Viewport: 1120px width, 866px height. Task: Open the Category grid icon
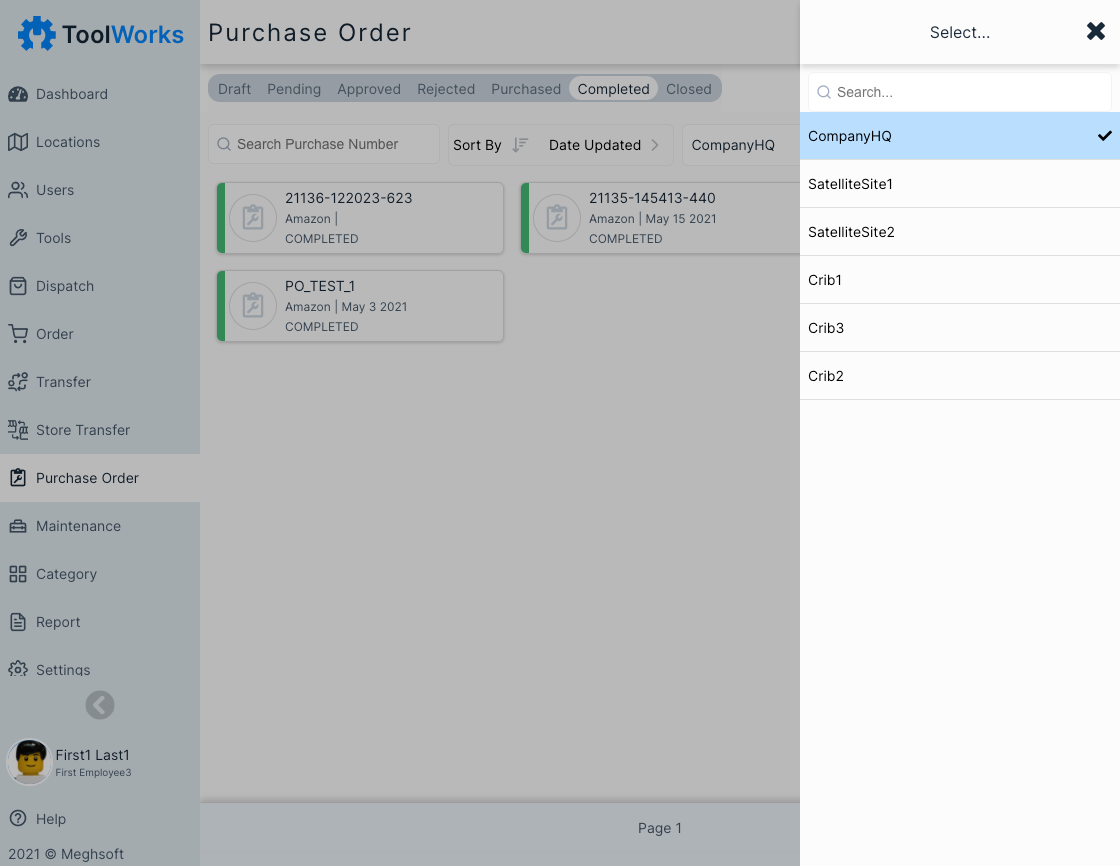pyautogui.click(x=18, y=574)
